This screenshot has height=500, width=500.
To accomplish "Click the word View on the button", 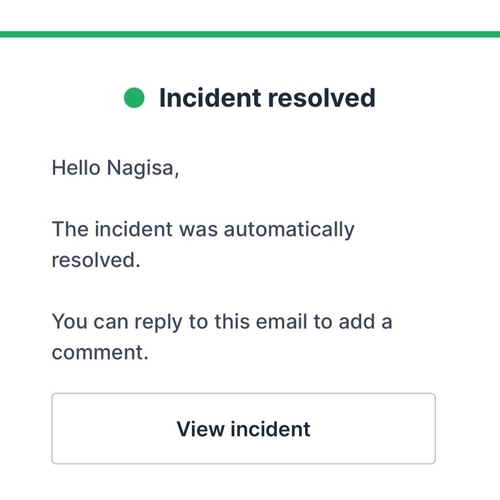I will tap(201, 429).
